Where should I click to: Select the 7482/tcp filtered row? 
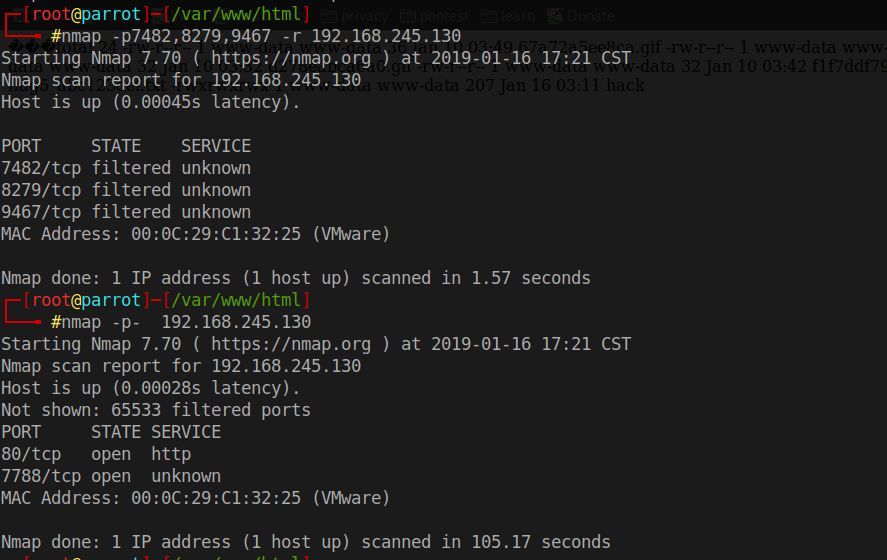click(126, 168)
